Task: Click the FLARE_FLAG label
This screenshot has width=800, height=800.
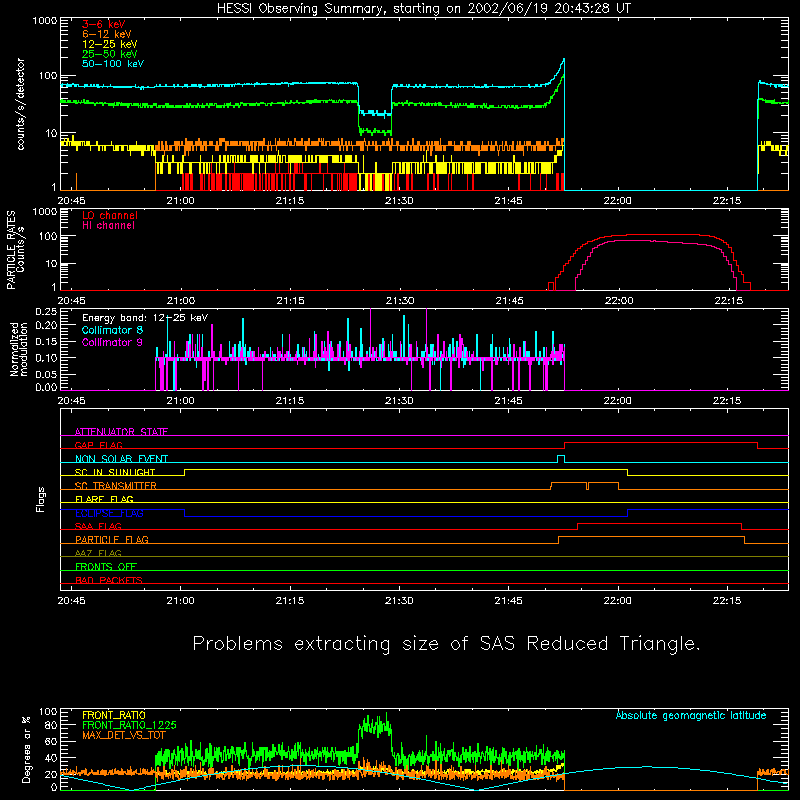Action: 104,499
